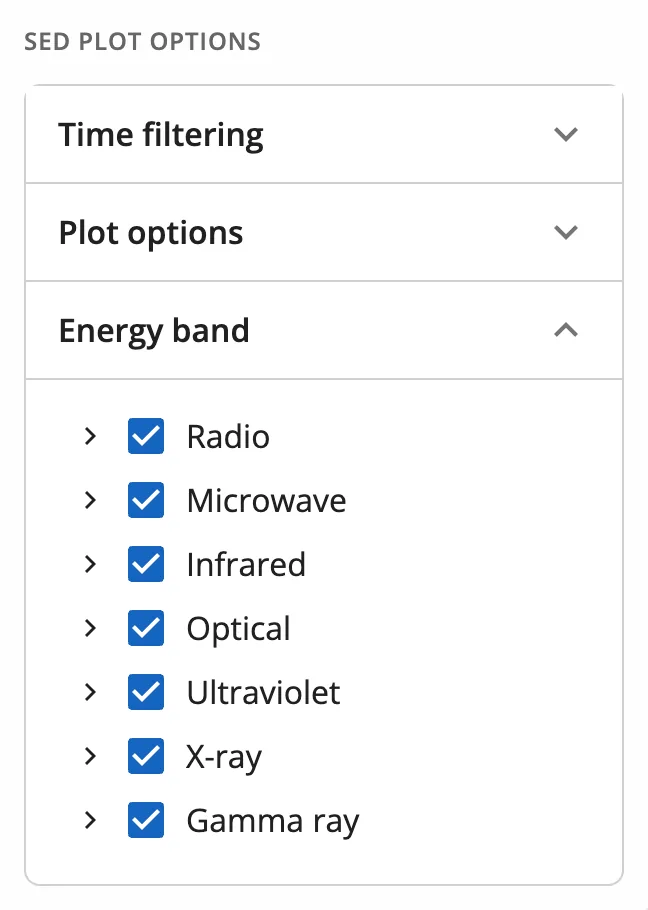Deselect the X-ray checkbox
The image size is (648, 910).
pos(146,756)
